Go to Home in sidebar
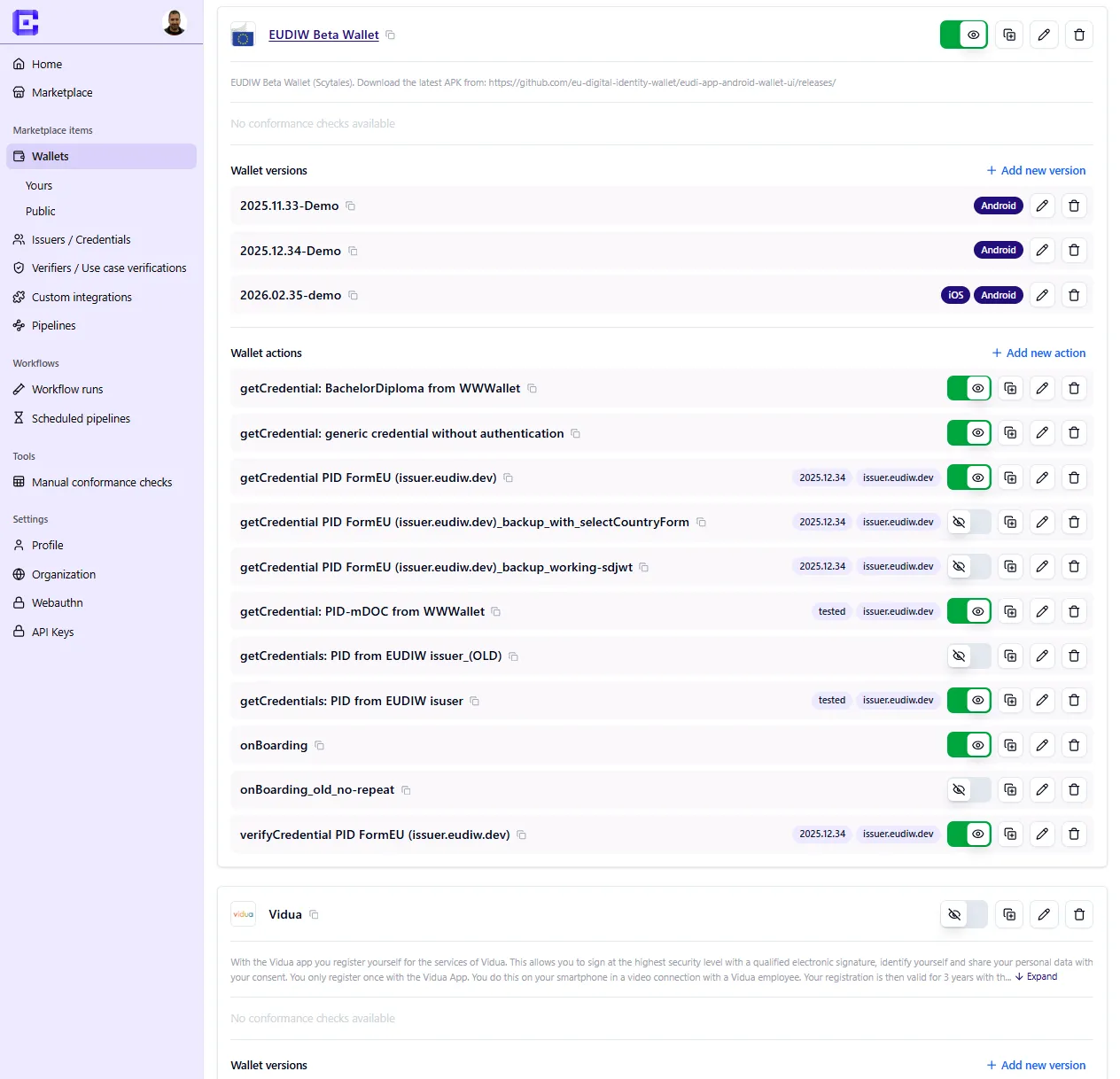 [101, 64]
